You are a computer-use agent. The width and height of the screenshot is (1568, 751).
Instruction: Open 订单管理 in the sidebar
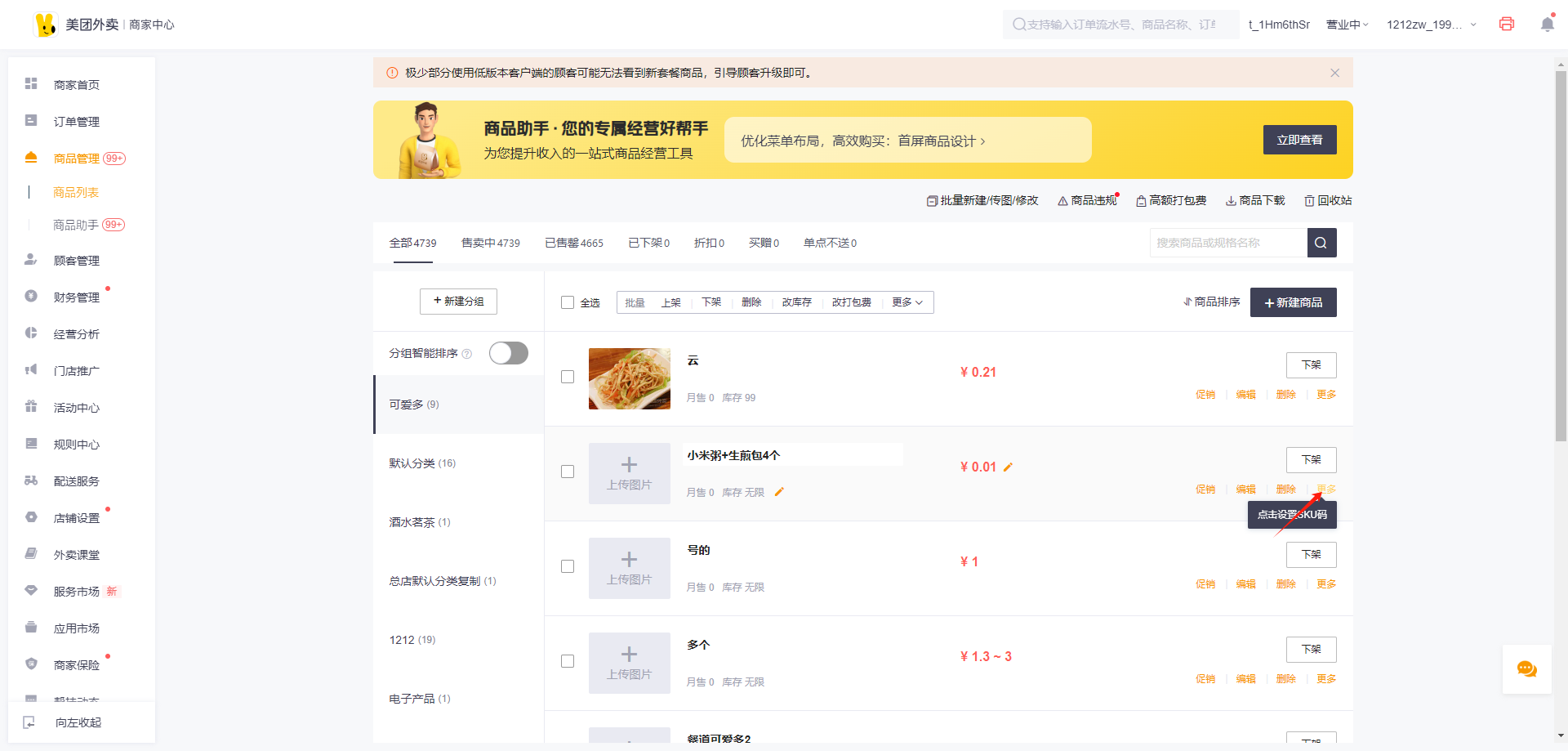[x=76, y=122]
